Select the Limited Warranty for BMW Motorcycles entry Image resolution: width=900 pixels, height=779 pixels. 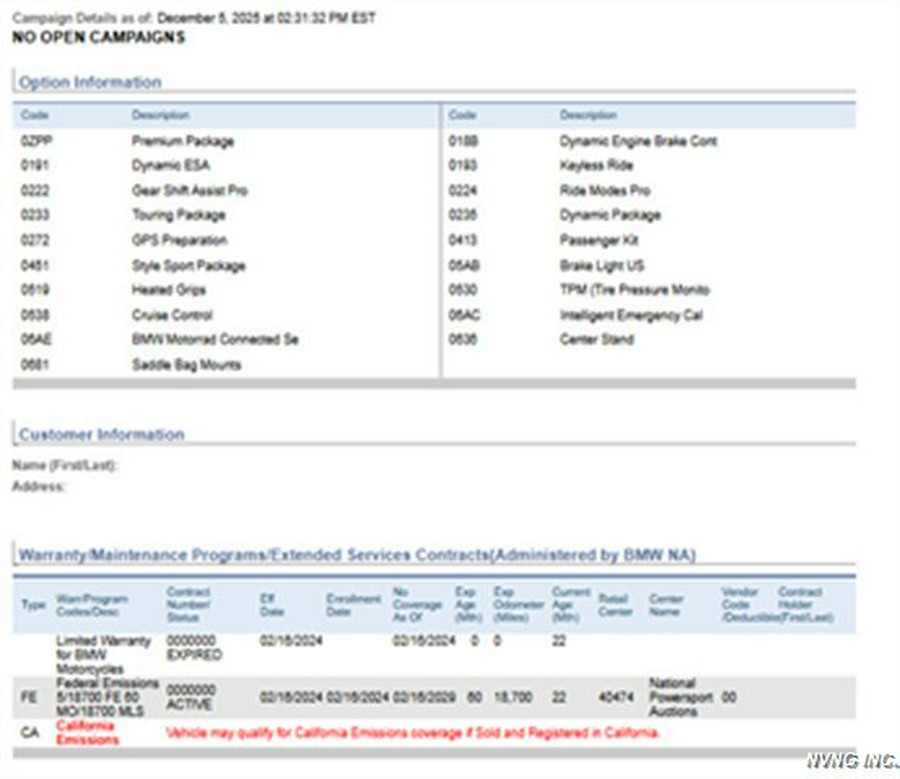(103, 654)
